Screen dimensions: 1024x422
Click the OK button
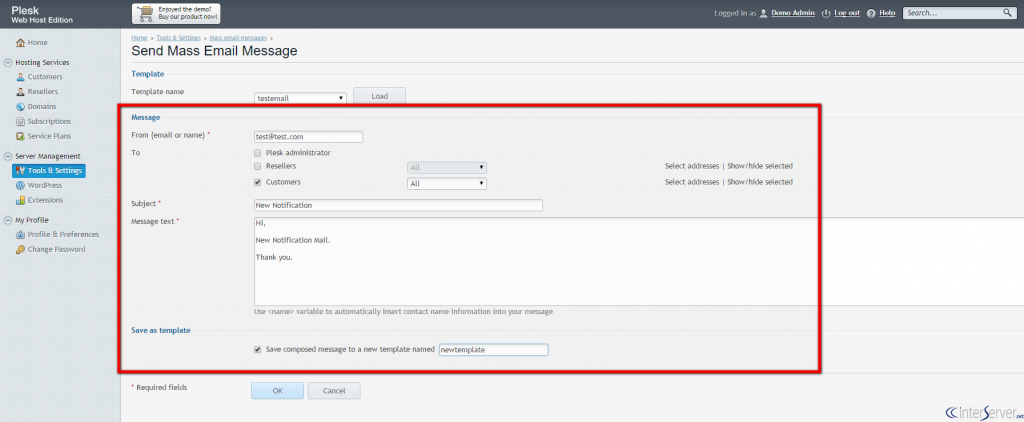(x=278, y=391)
